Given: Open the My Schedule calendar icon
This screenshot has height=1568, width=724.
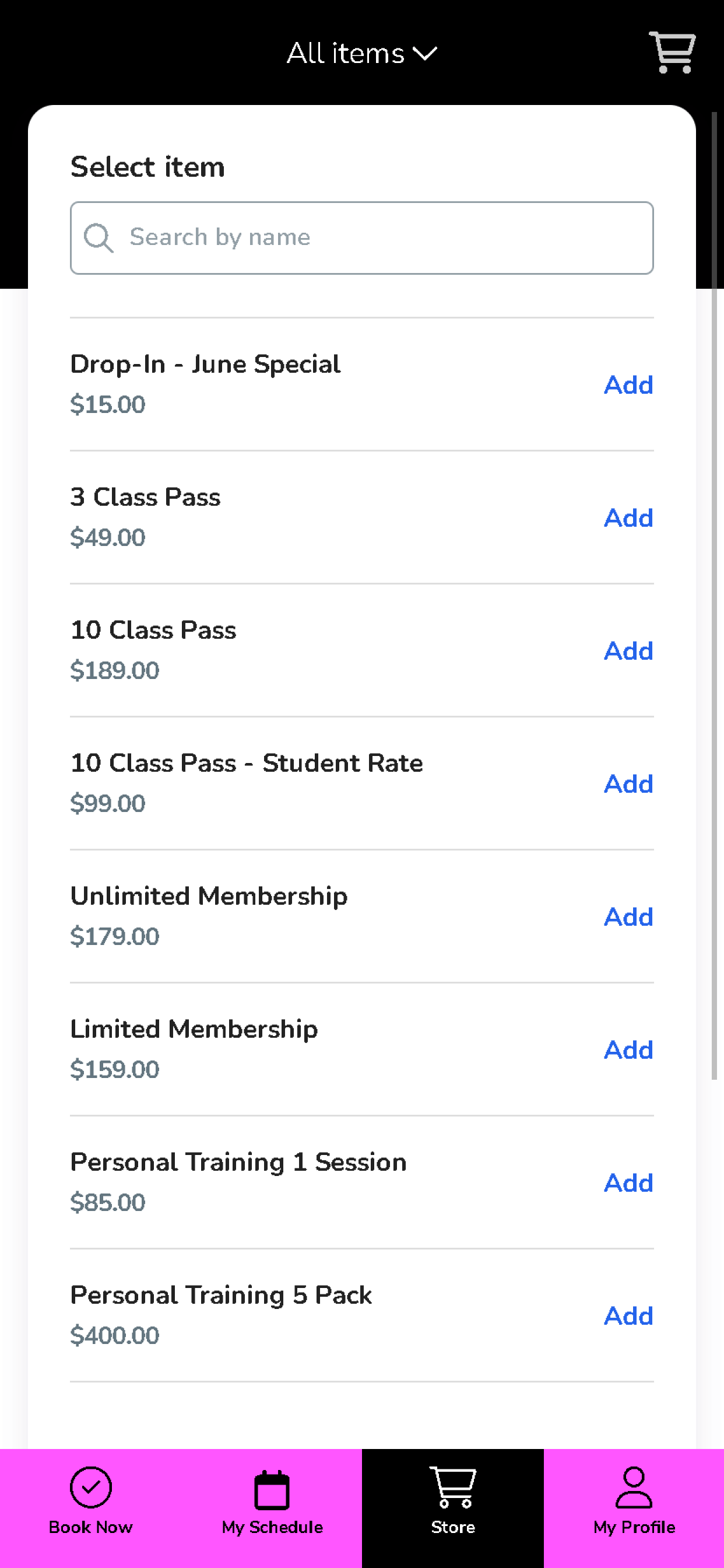Looking at the screenshot, I should pos(272,1489).
